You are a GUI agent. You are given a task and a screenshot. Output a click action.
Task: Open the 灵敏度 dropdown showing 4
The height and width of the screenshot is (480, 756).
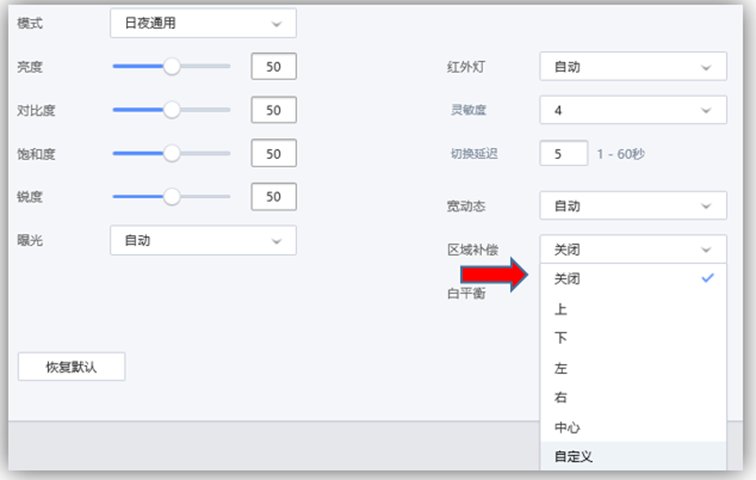click(x=632, y=110)
